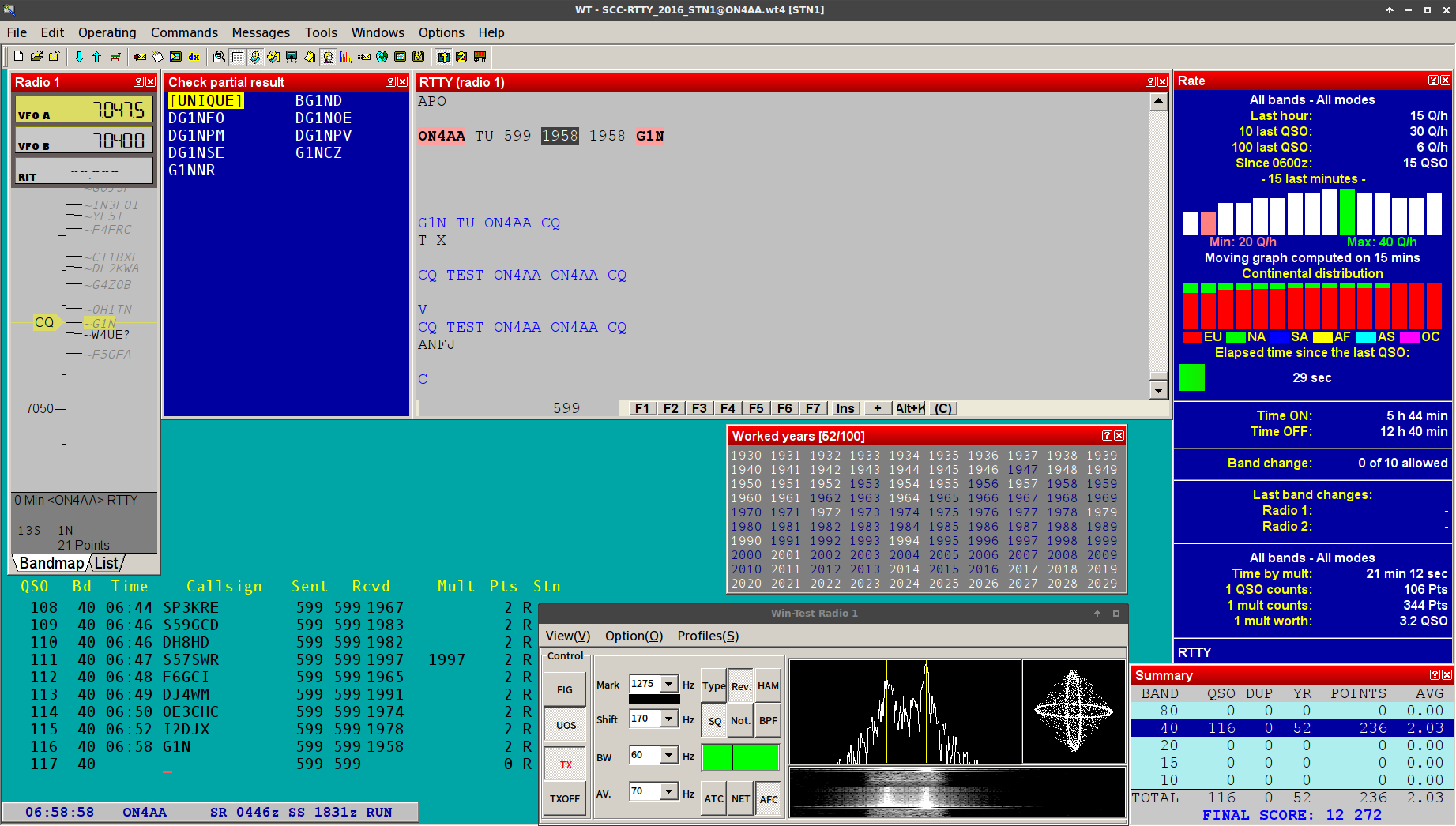Click the table/log window toolbar icon
This screenshot has width=1456, height=826.
(x=237, y=57)
